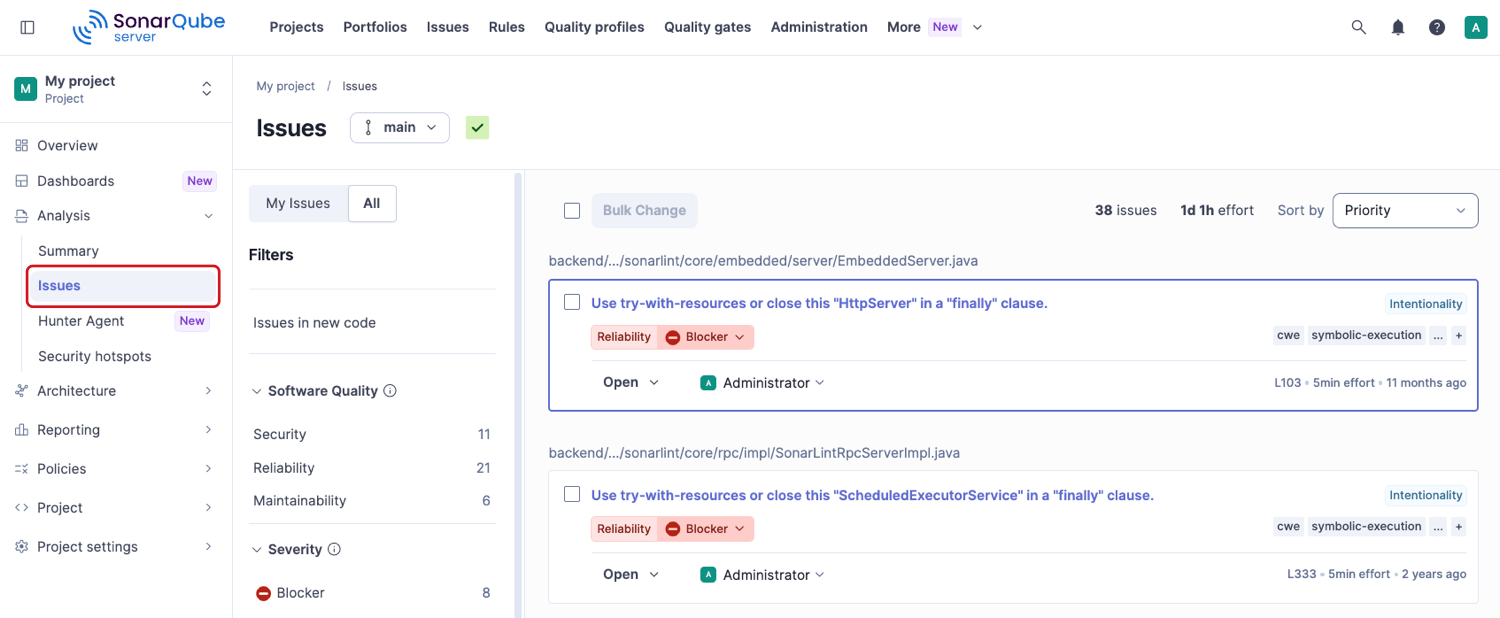Open Quality profiles in top navigation

[594, 27]
